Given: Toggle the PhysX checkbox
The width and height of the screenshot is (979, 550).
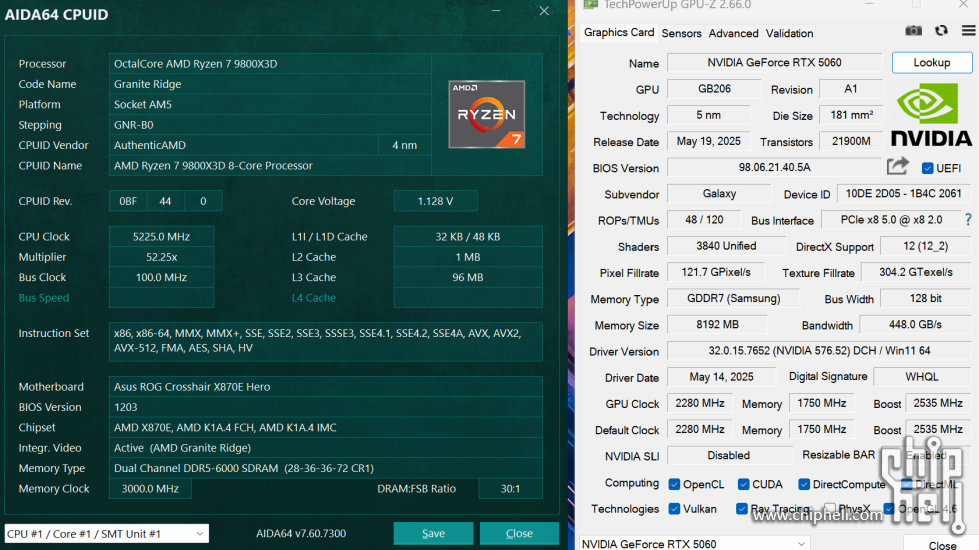Looking at the screenshot, I should click(830, 509).
